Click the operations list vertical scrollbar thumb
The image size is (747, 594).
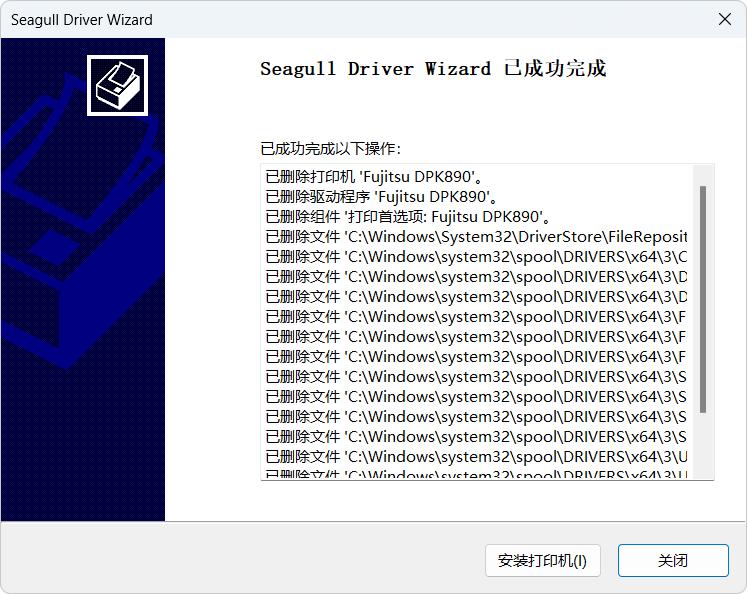click(703, 299)
